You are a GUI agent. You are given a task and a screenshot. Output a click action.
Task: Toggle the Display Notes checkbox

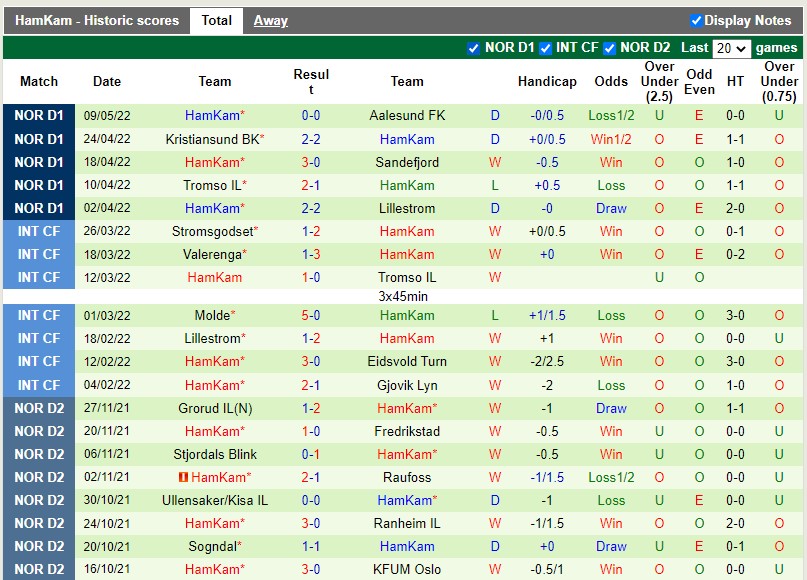click(696, 21)
